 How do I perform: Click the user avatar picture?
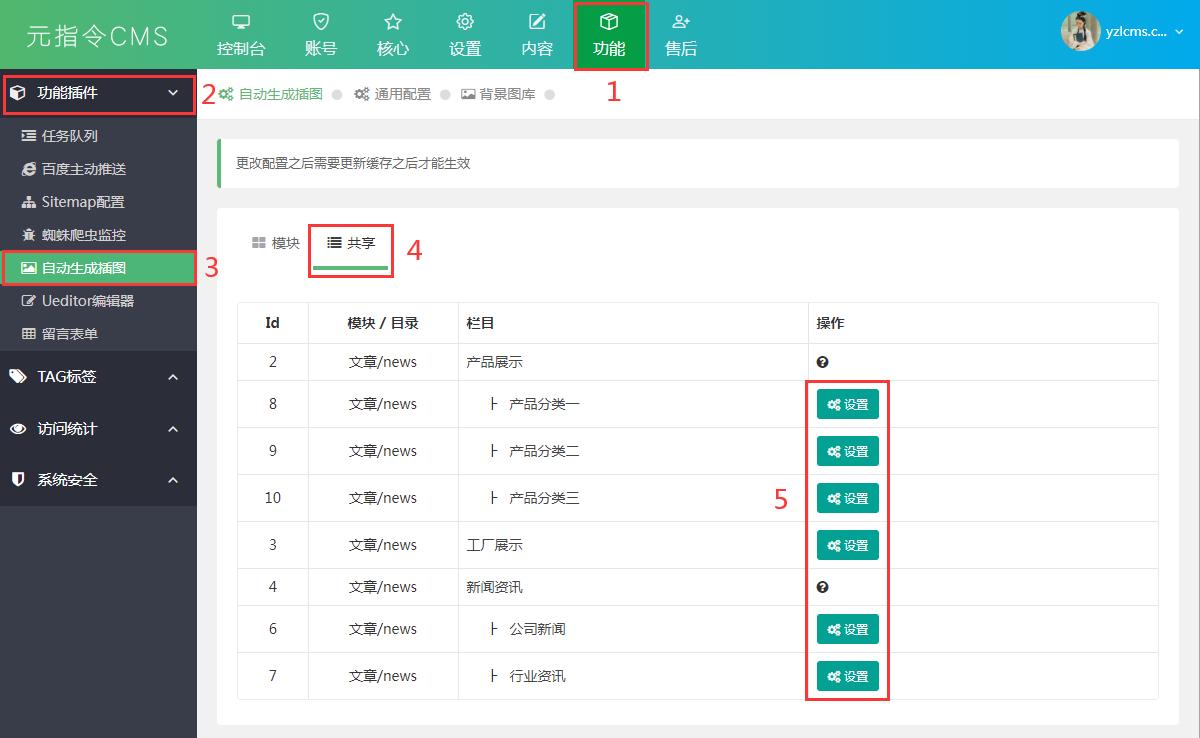click(1080, 31)
